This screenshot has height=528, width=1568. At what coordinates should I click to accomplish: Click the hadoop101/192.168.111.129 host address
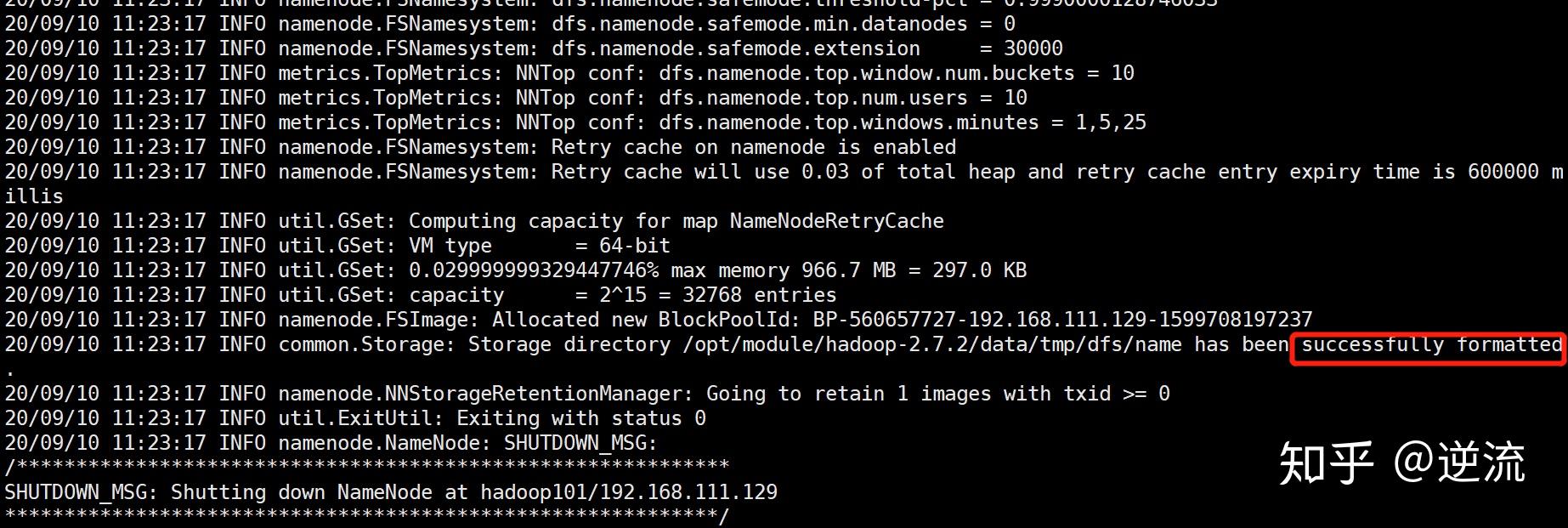(628, 493)
